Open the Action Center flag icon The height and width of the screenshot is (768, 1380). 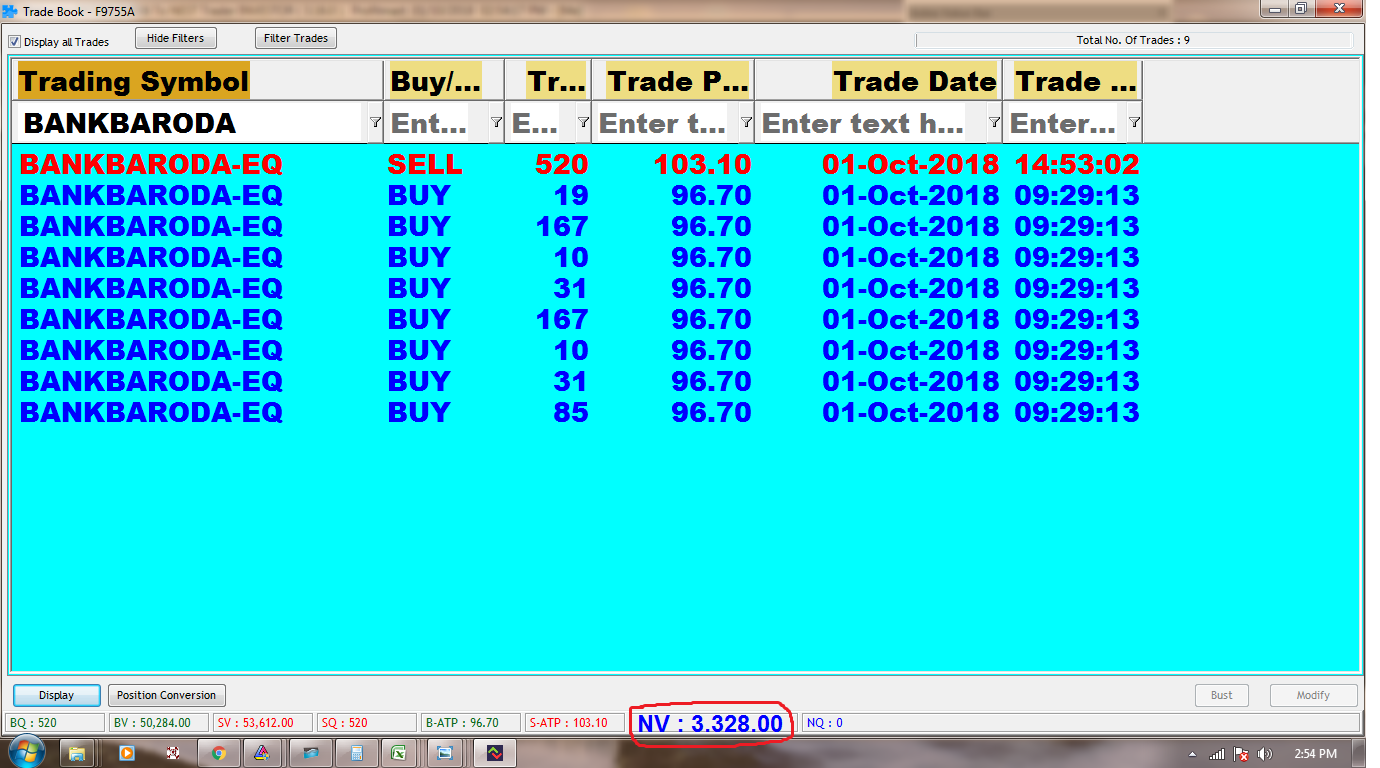(1241, 753)
